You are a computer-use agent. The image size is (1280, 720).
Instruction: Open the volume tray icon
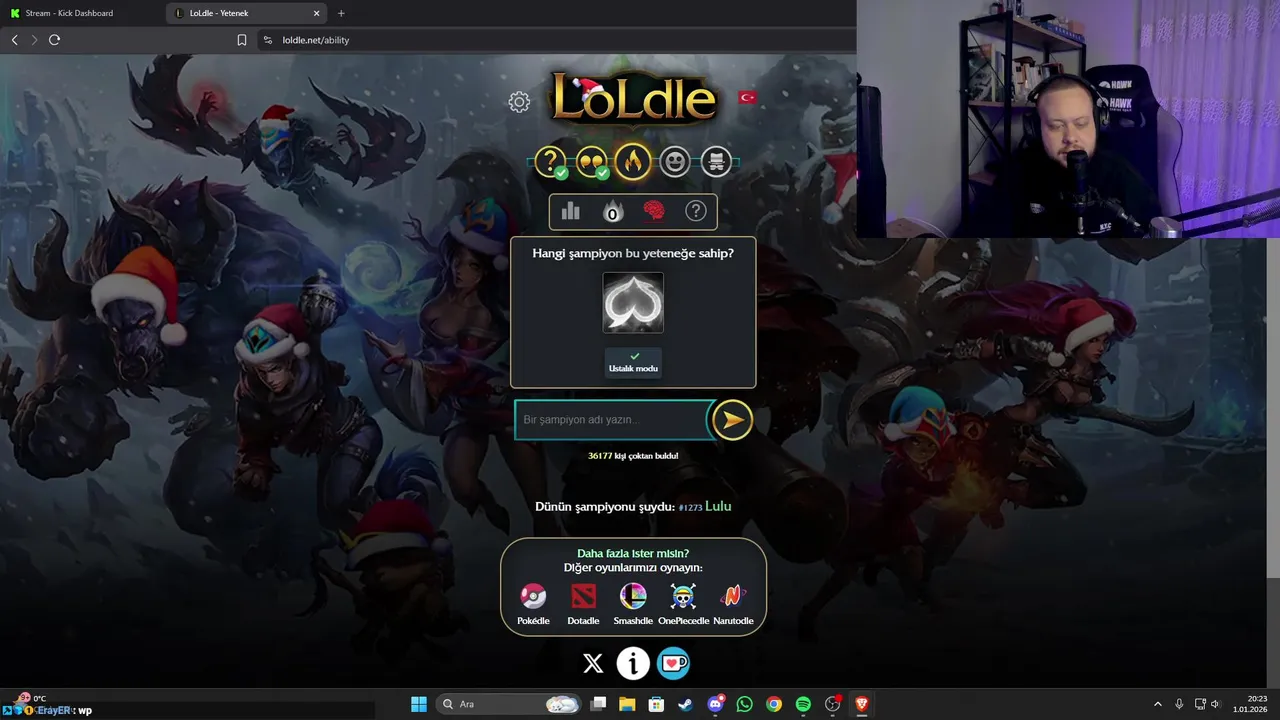coord(1215,704)
